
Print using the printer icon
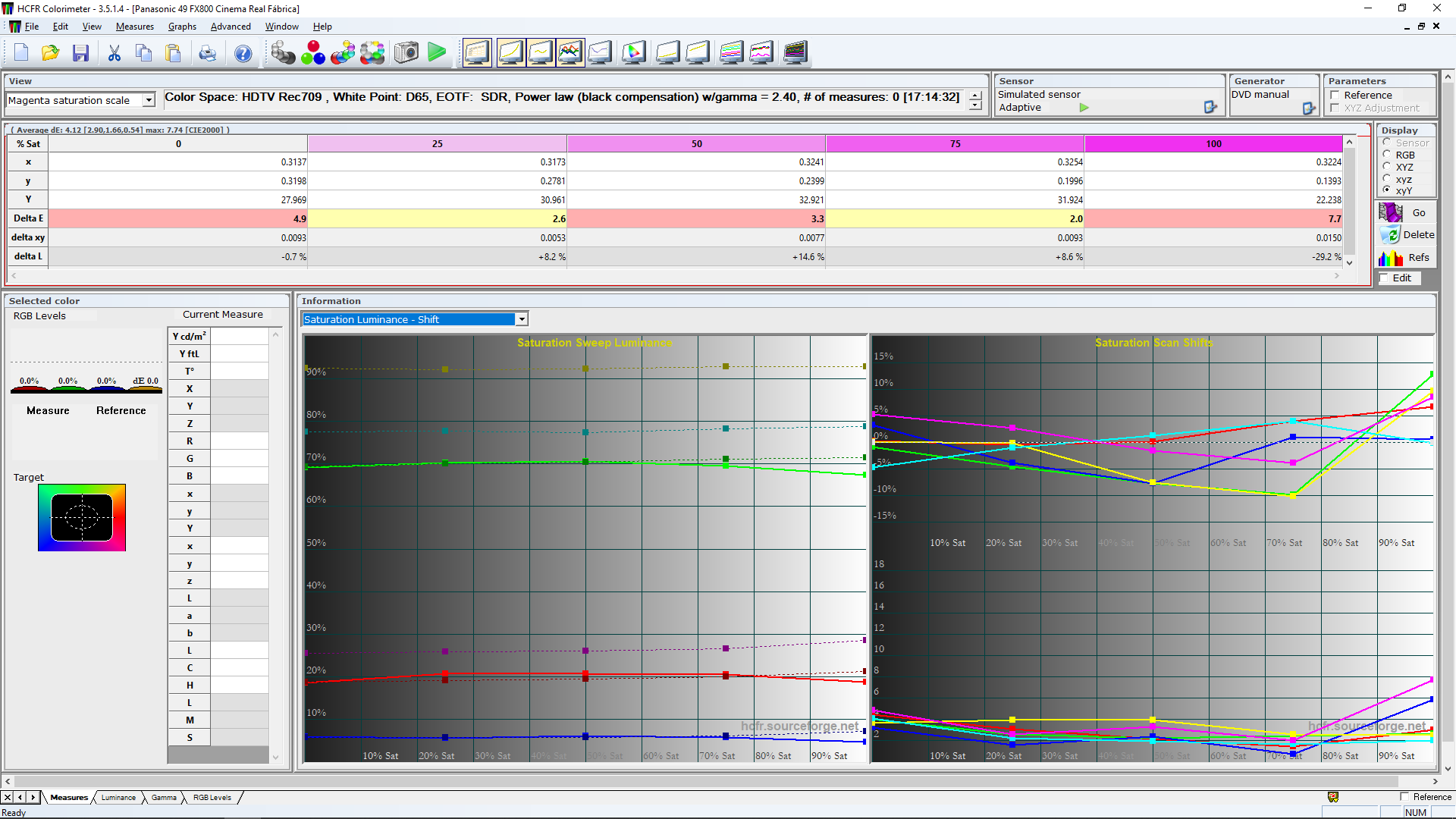click(x=207, y=52)
